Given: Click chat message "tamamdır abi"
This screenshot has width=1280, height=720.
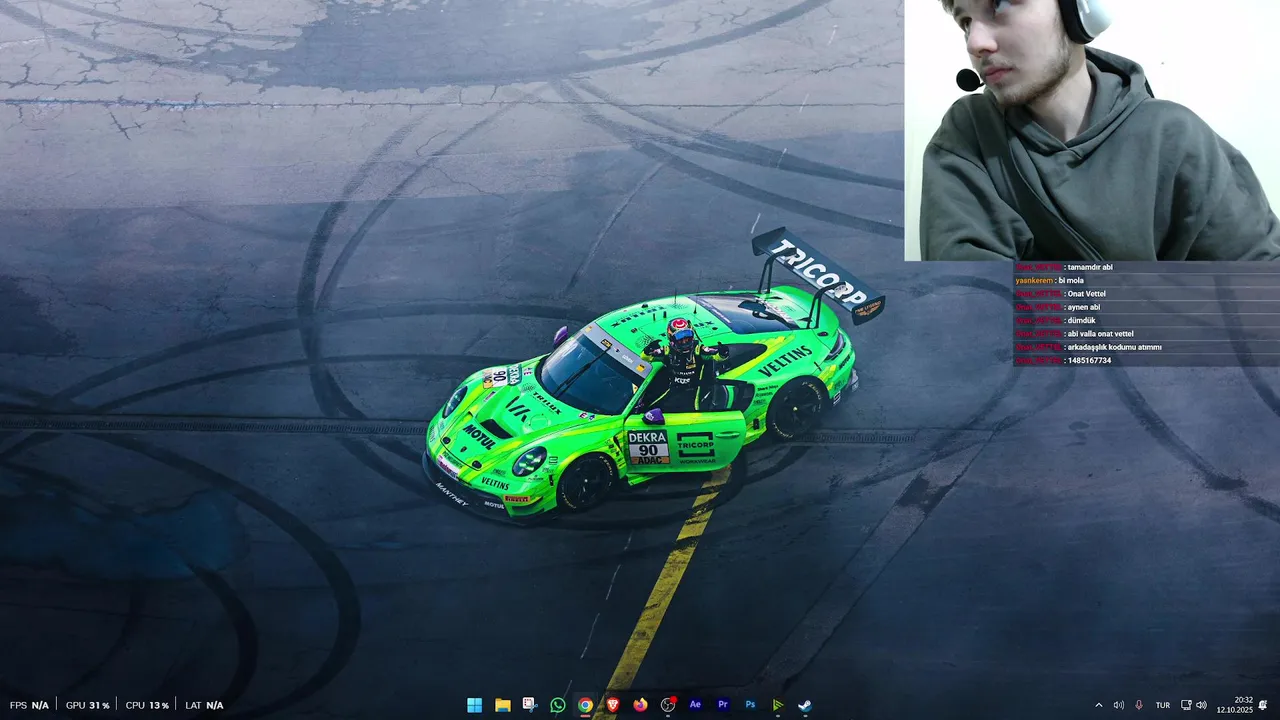Looking at the screenshot, I should 1090,267.
